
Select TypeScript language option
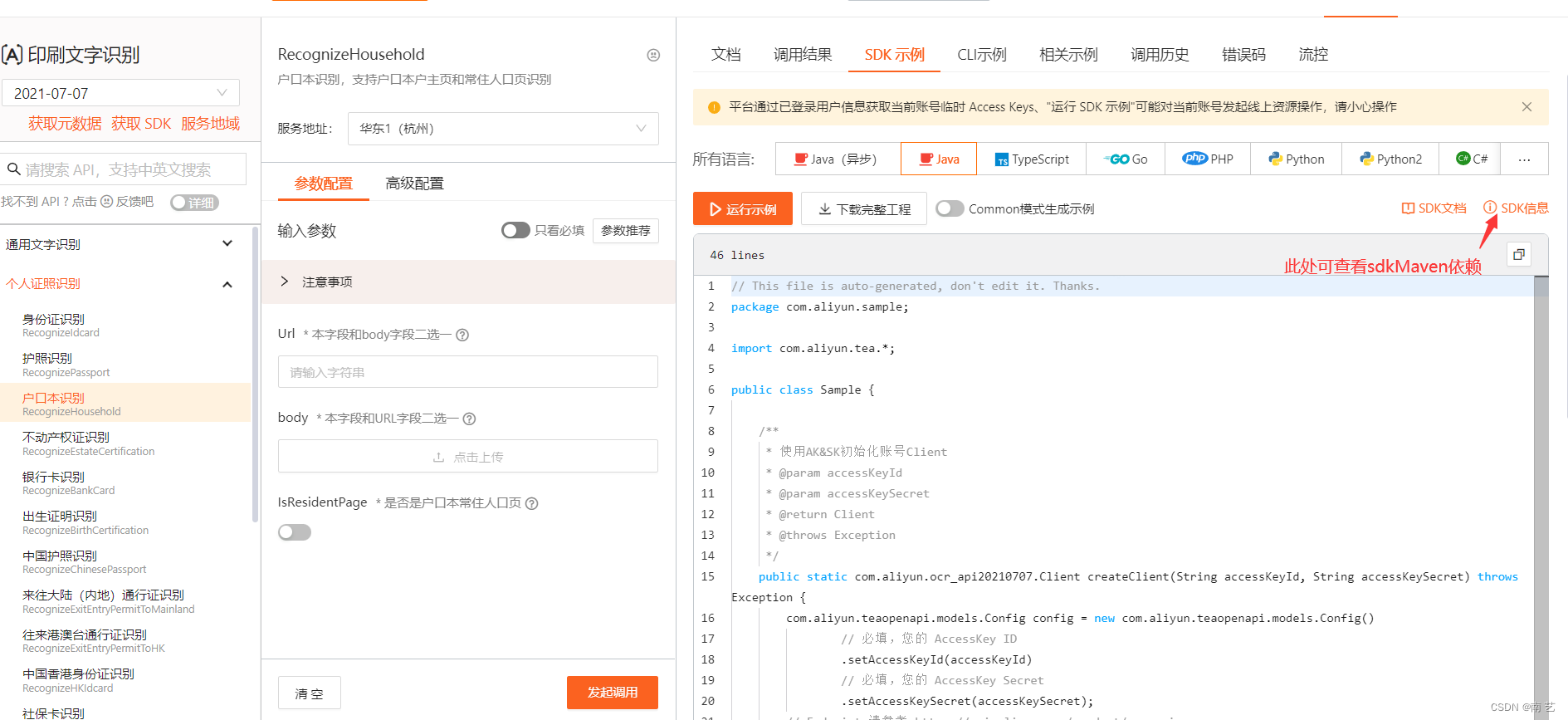coord(1031,159)
